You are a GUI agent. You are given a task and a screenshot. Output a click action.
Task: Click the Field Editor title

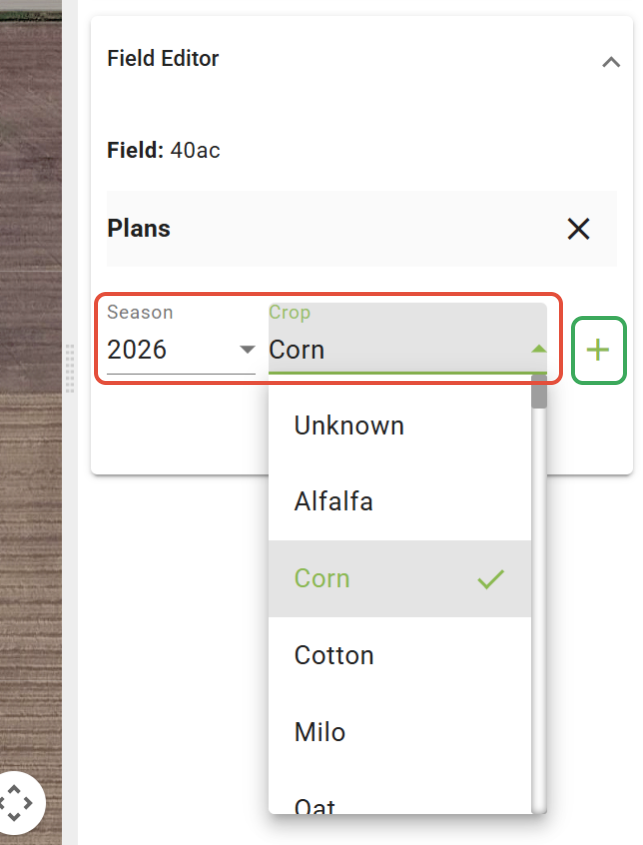(163, 59)
